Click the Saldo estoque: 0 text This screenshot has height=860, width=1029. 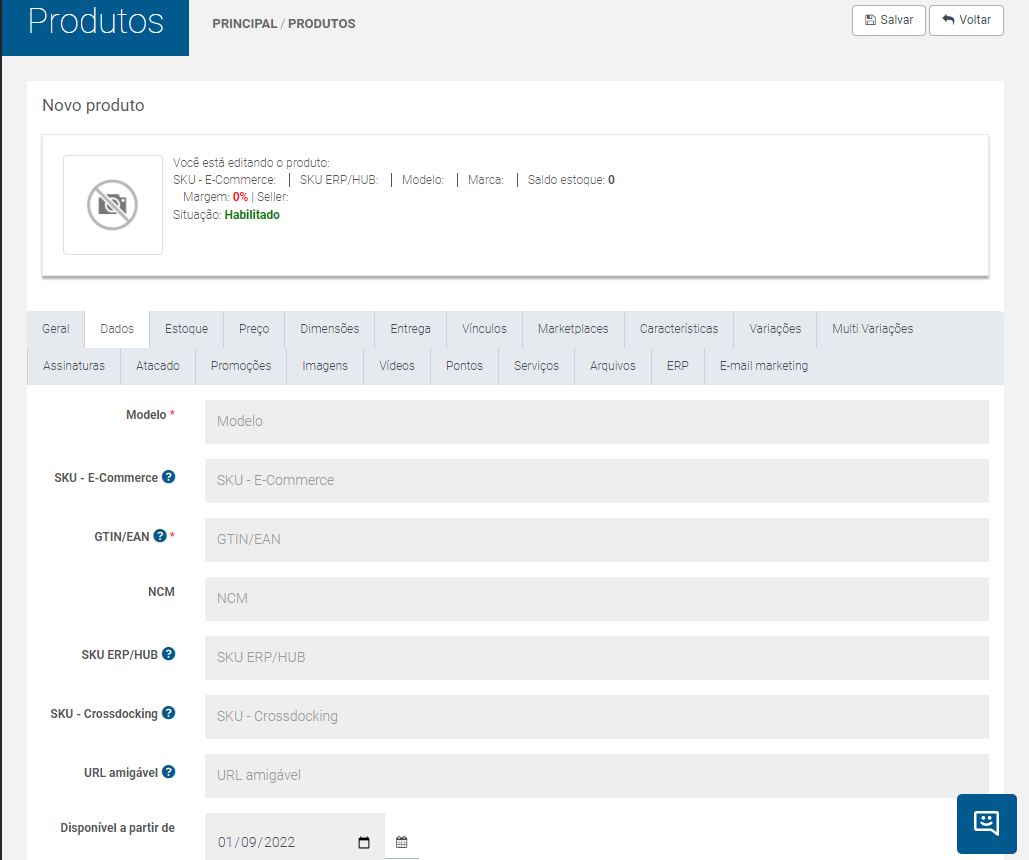coord(571,180)
